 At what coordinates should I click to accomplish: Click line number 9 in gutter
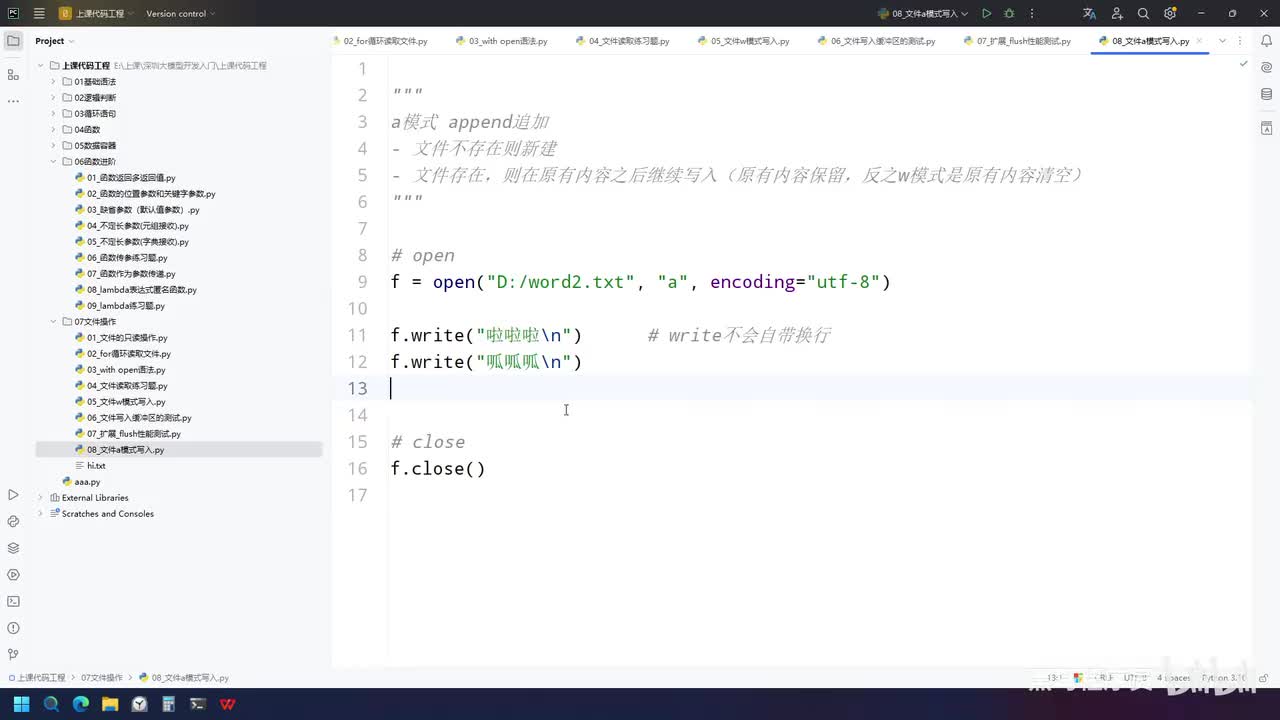tap(362, 282)
